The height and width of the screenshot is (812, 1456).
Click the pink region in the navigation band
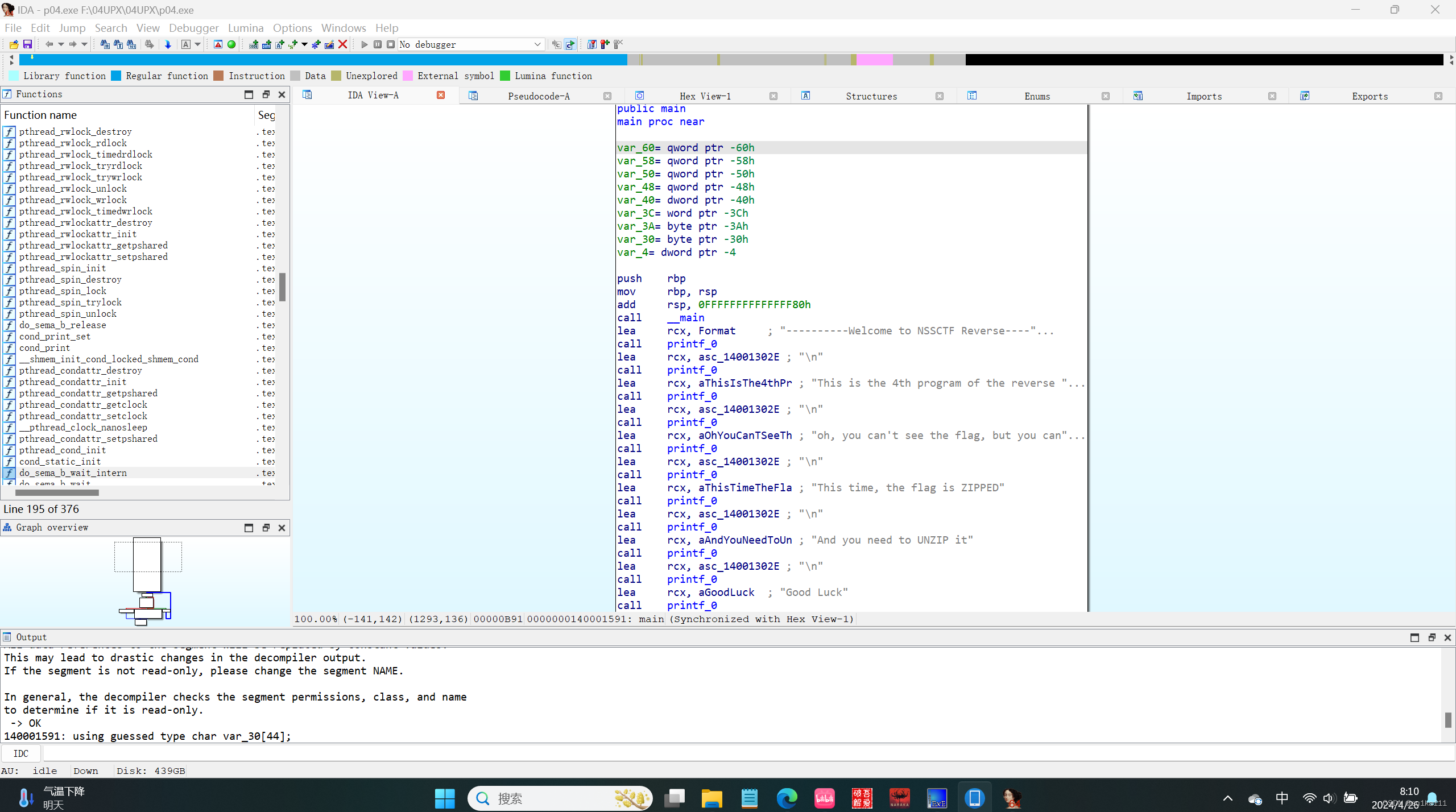tap(874, 60)
